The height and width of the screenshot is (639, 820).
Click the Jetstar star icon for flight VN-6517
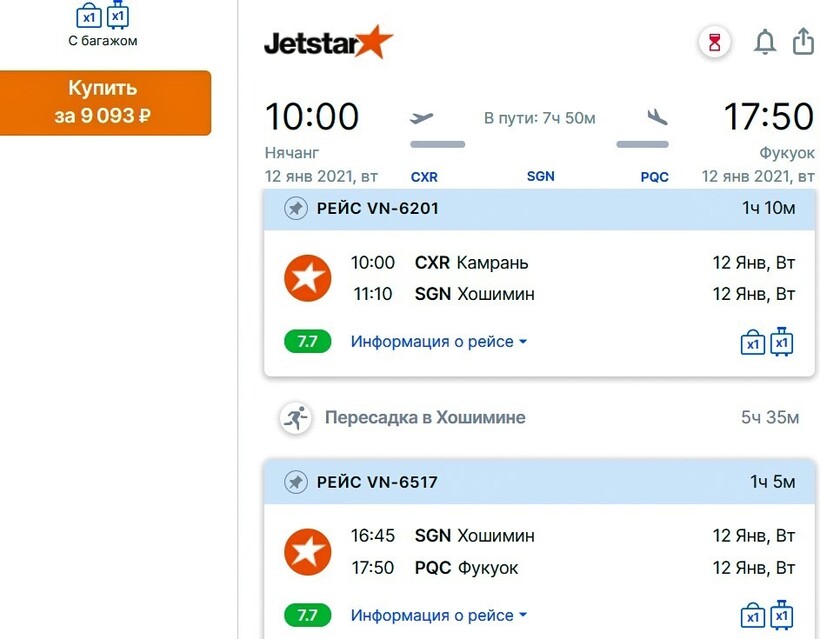(x=307, y=552)
